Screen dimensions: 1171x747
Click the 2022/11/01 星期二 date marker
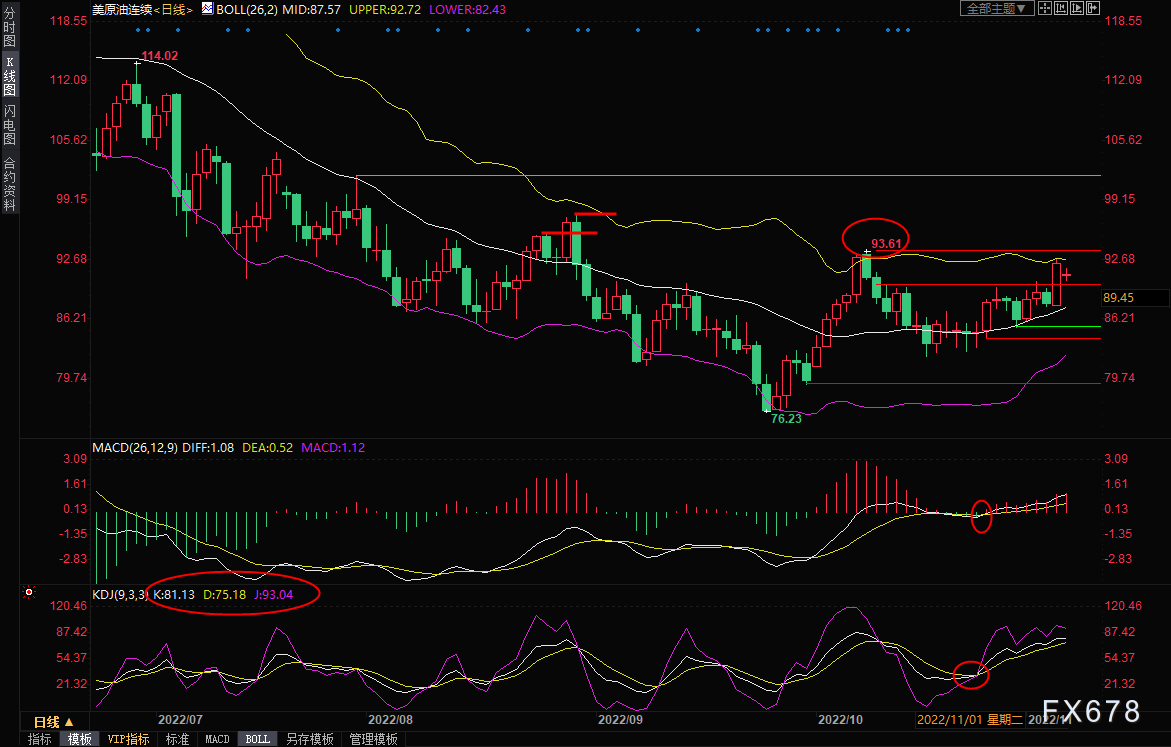click(x=969, y=719)
